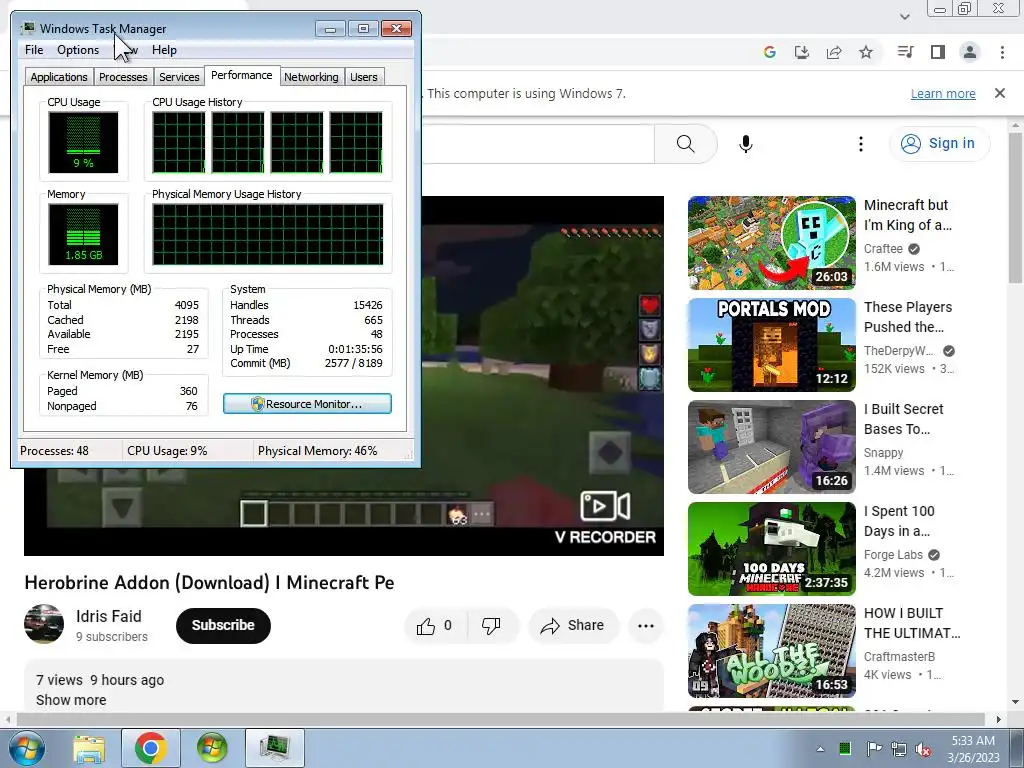Dismiss the Windows 7 notification bar
1024x768 pixels.
[x=1000, y=93]
